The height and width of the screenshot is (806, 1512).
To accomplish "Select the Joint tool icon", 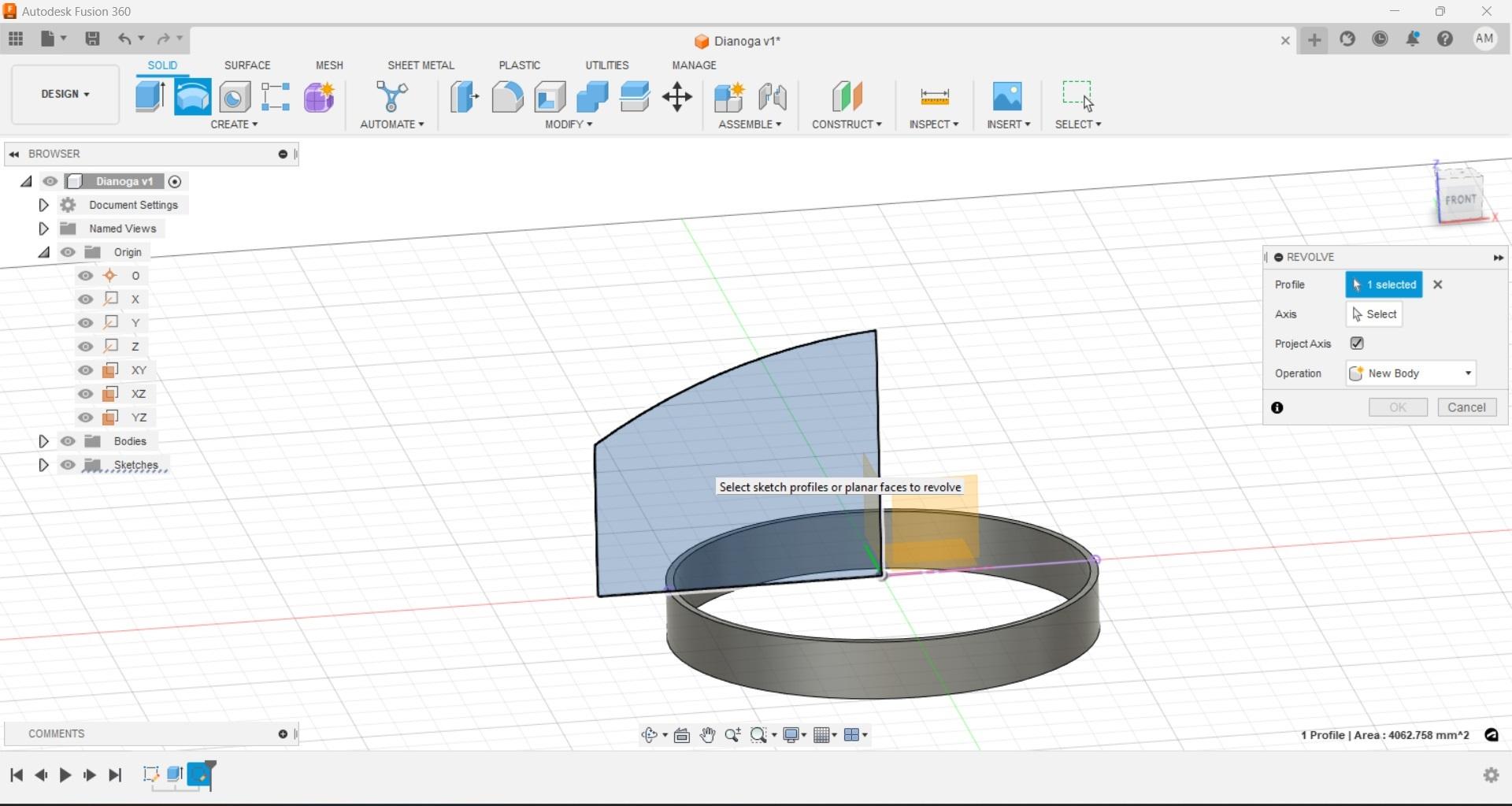I will coord(773,97).
